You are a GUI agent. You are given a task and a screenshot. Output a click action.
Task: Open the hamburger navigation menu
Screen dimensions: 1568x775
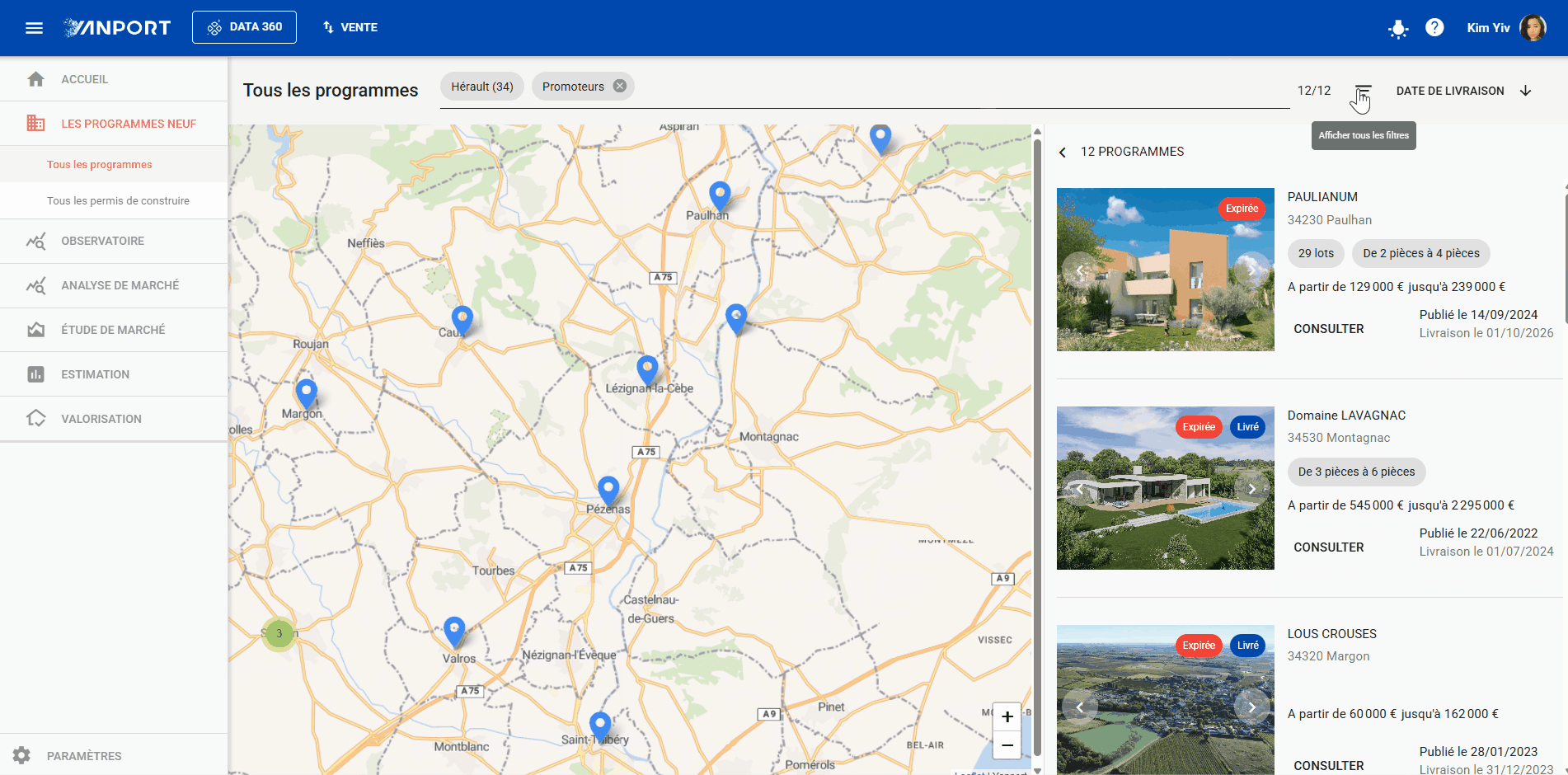pyautogui.click(x=34, y=28)
